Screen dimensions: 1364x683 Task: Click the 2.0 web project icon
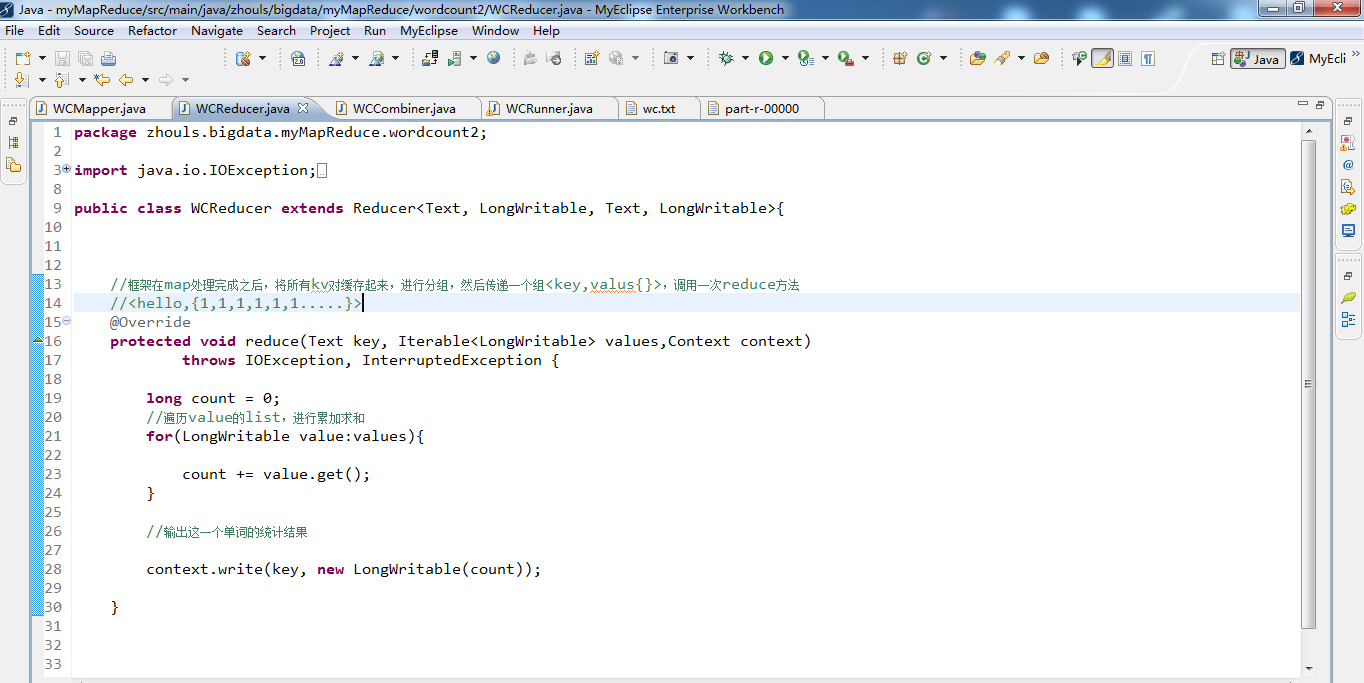coord(298,58)
